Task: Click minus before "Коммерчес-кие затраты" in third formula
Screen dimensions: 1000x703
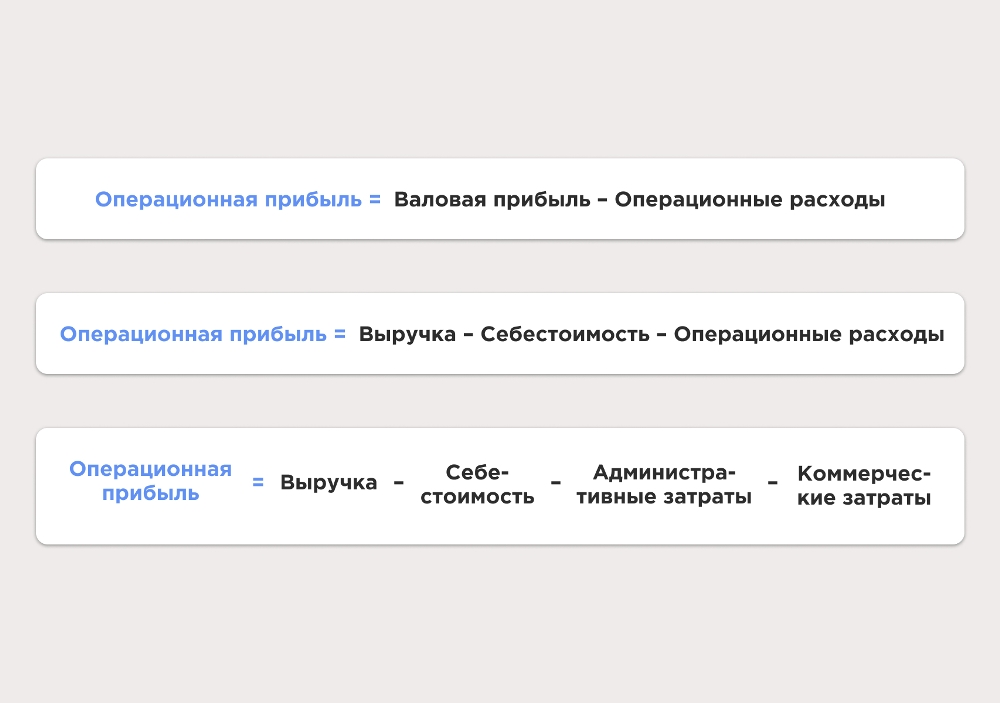Action: click(773, 484)
